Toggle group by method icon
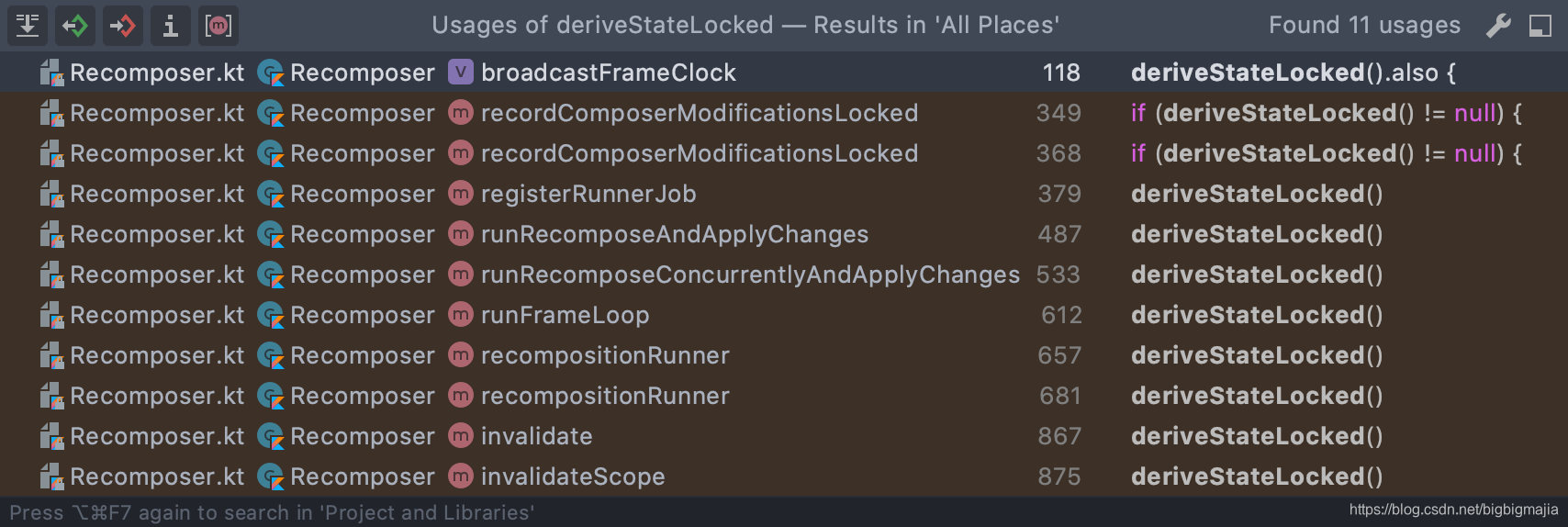Image resolution: width=1568 pixels, height=527 pixels. pos(218,25)
